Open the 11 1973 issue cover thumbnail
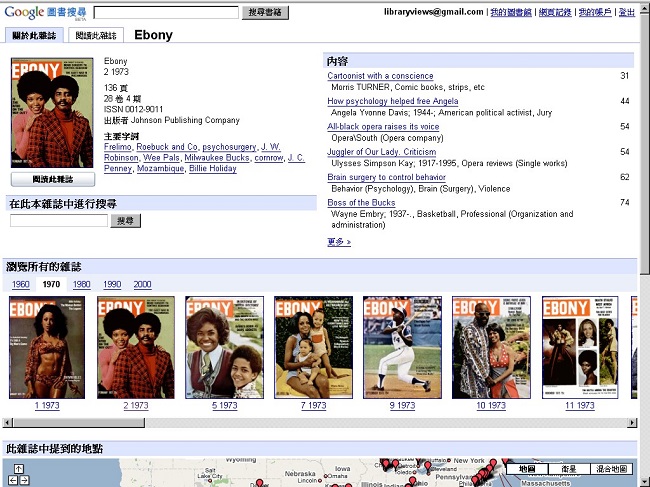 (x=580, y=347)
